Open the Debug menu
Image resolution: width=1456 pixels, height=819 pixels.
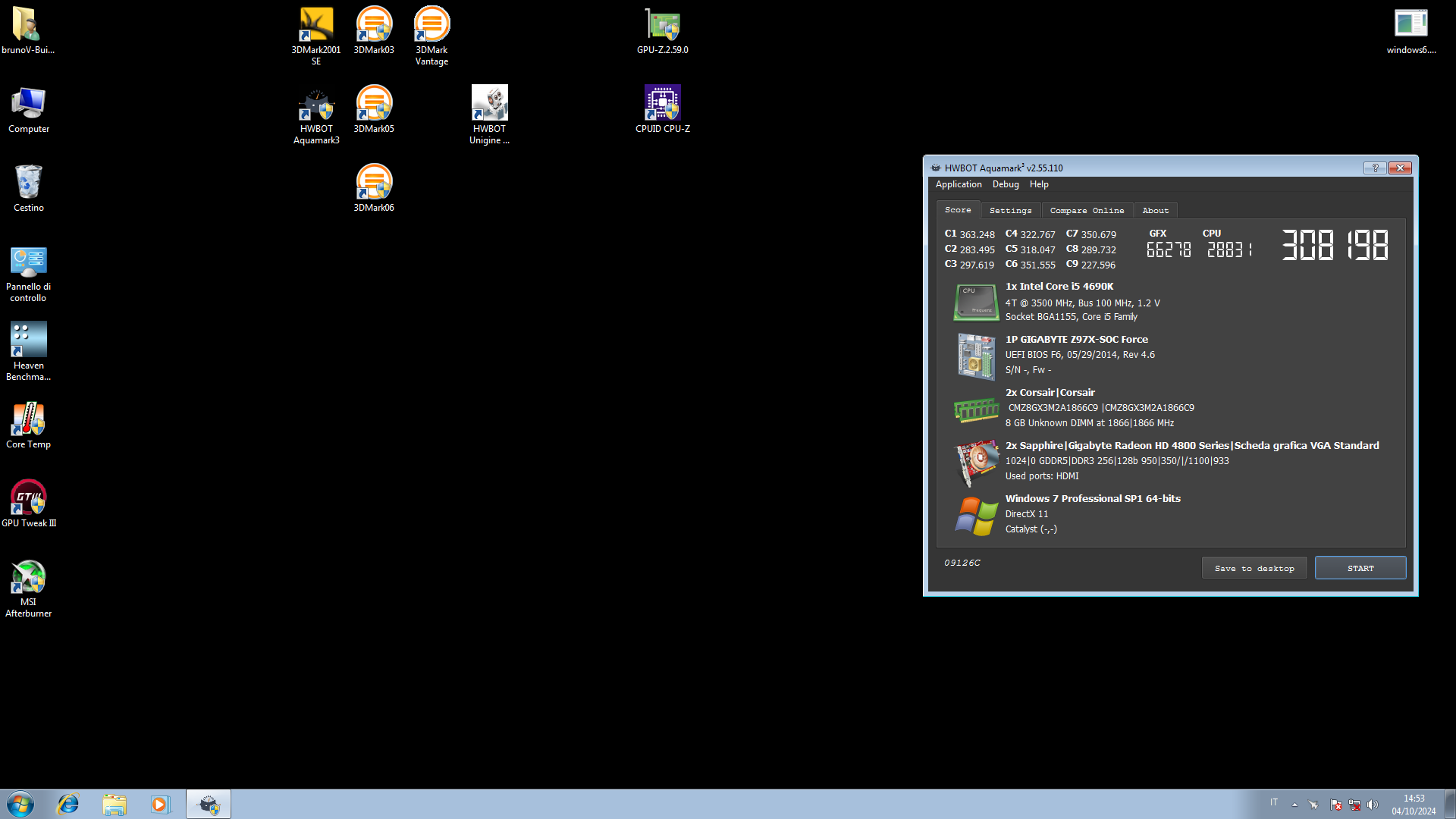1006,184
